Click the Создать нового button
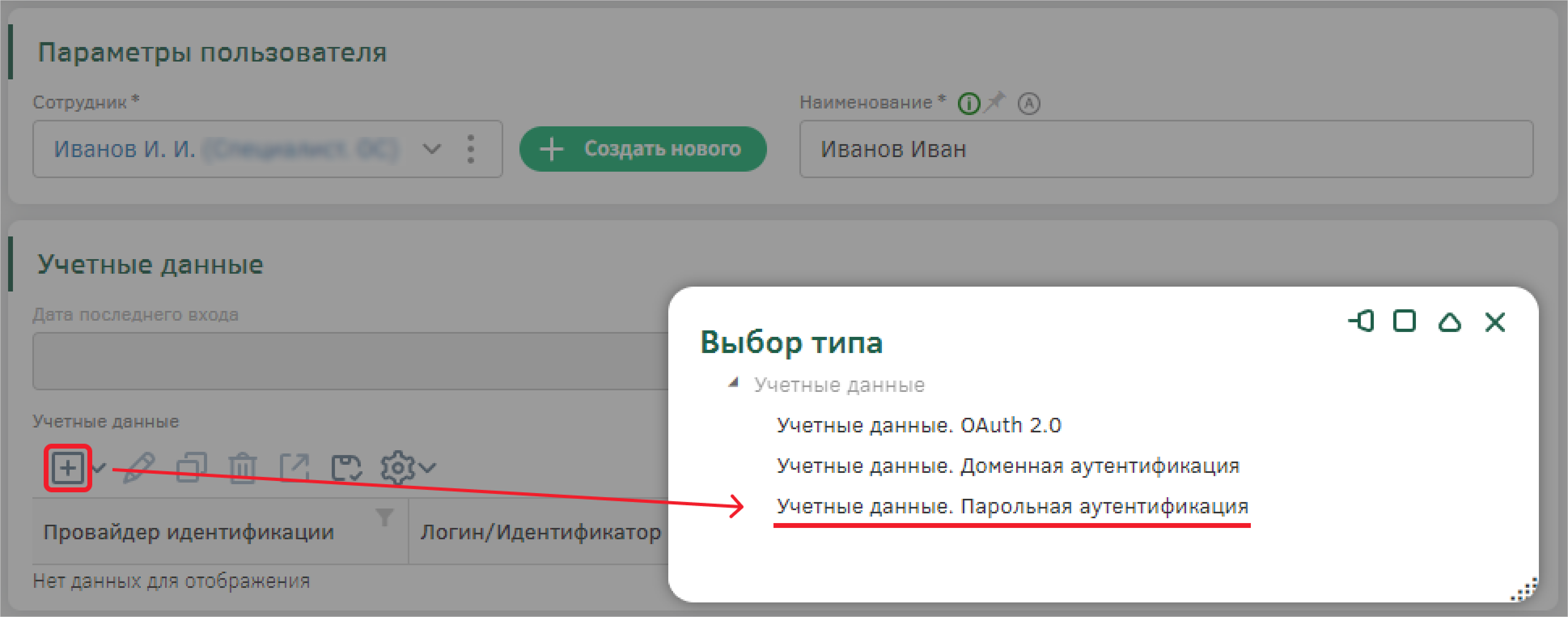The width and height of the screenshot is (1568, 617). click(643, 149)
